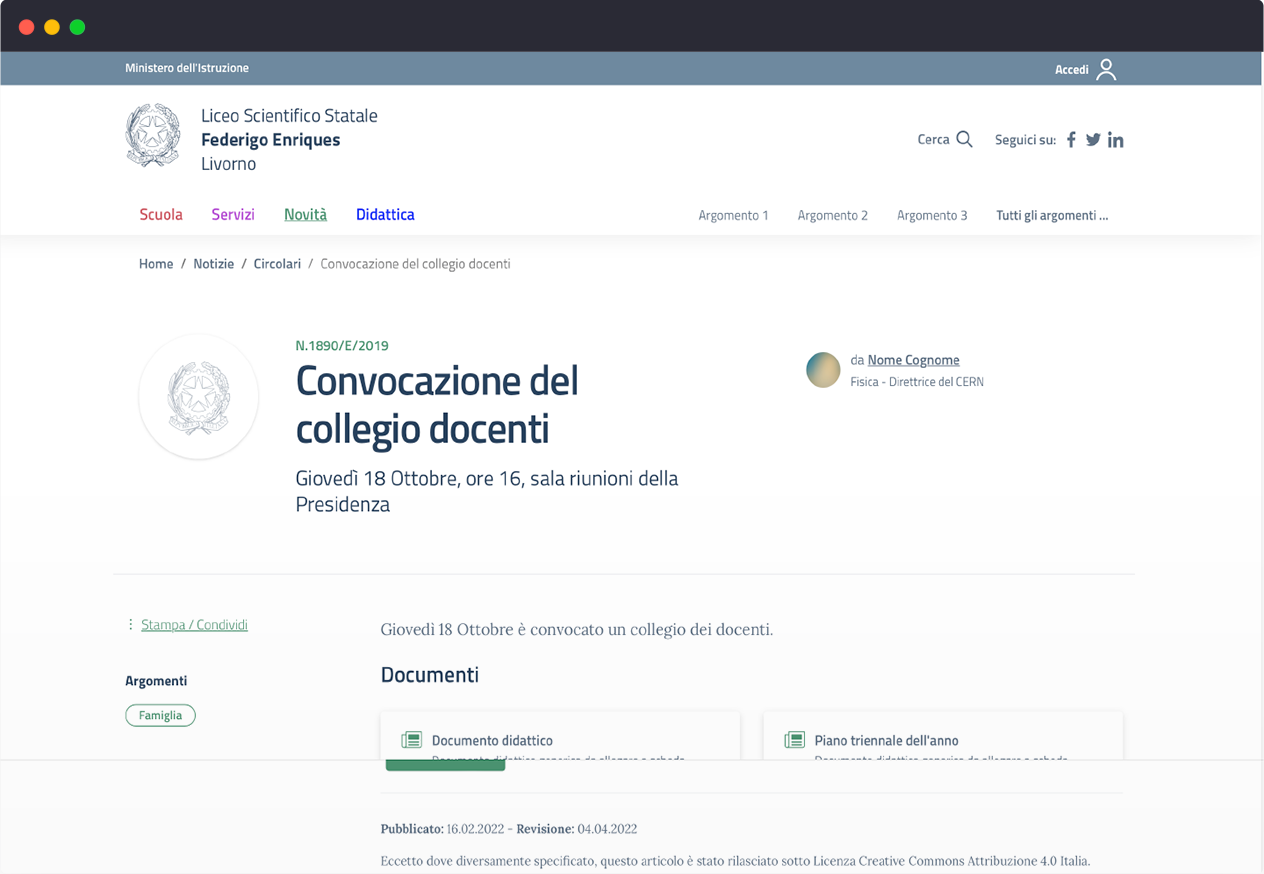
Task: Close the window with the red button
Action: [26, 27]
